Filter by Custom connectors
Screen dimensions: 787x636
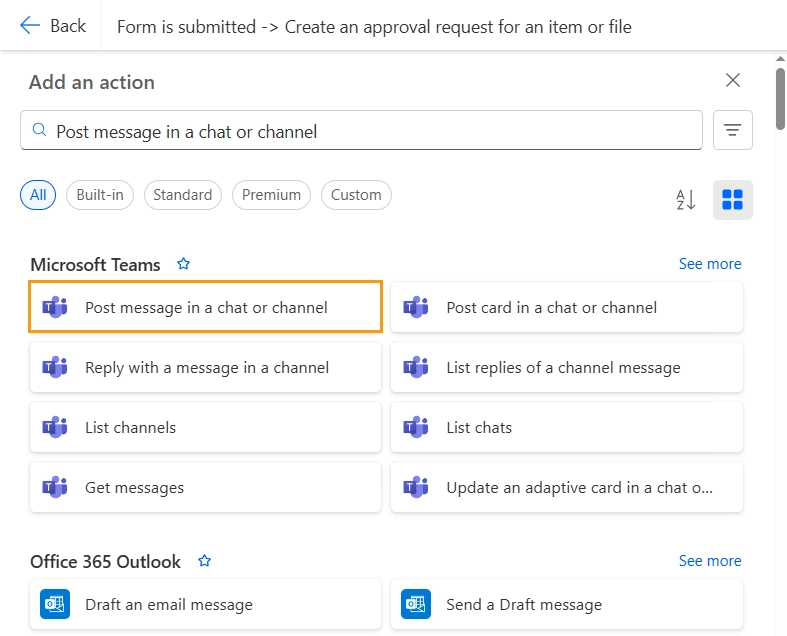[356, 195]
